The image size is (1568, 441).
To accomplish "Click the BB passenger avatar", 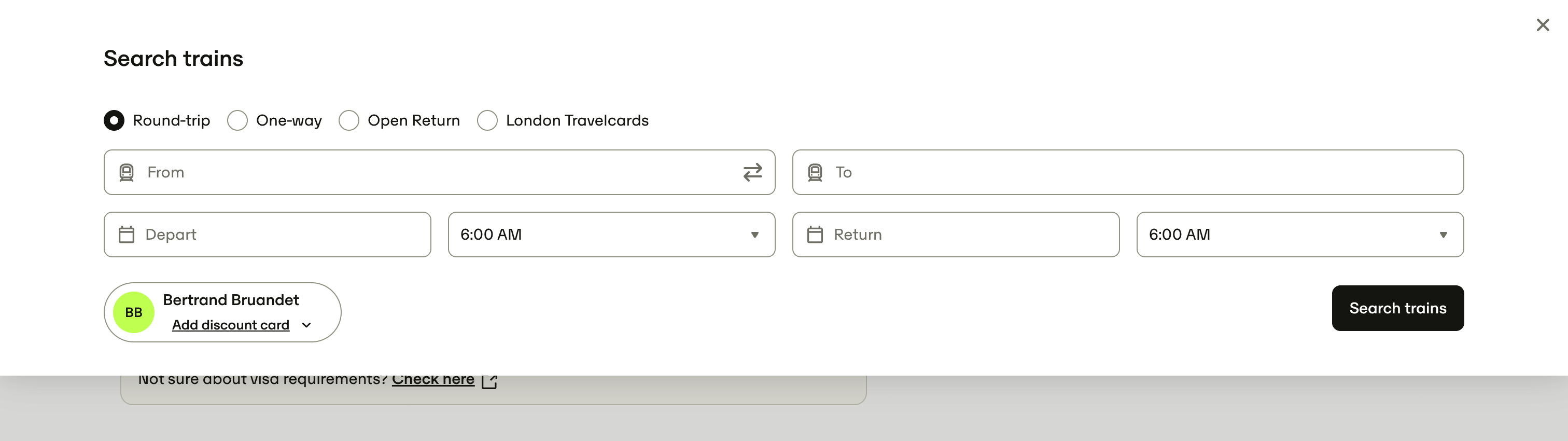I will (x=134, y=312).
